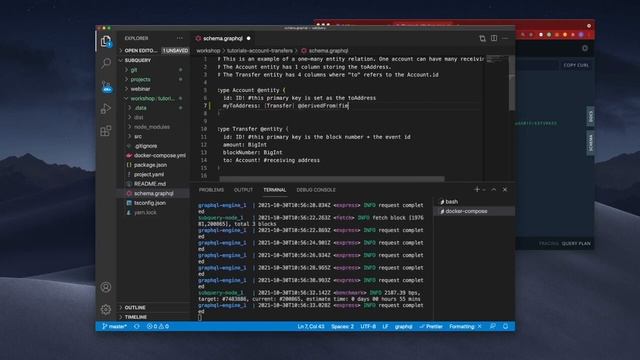
Task: Open errors and warnings count in status bar
Action: tap(158, 327)
